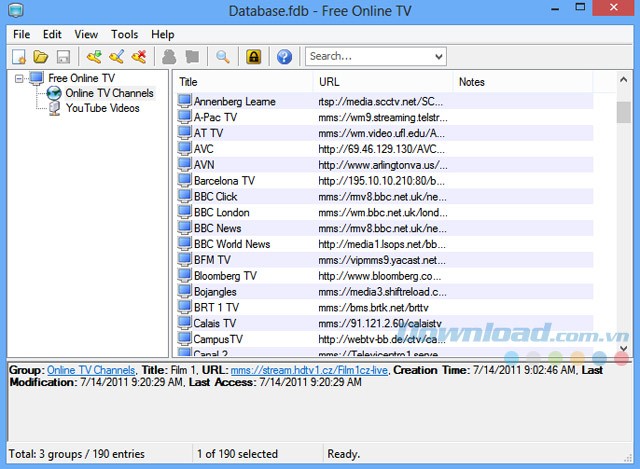Screen dimensions: 640x469
Task: Open a database with the folder icon
Action: (x=41, y=57)
